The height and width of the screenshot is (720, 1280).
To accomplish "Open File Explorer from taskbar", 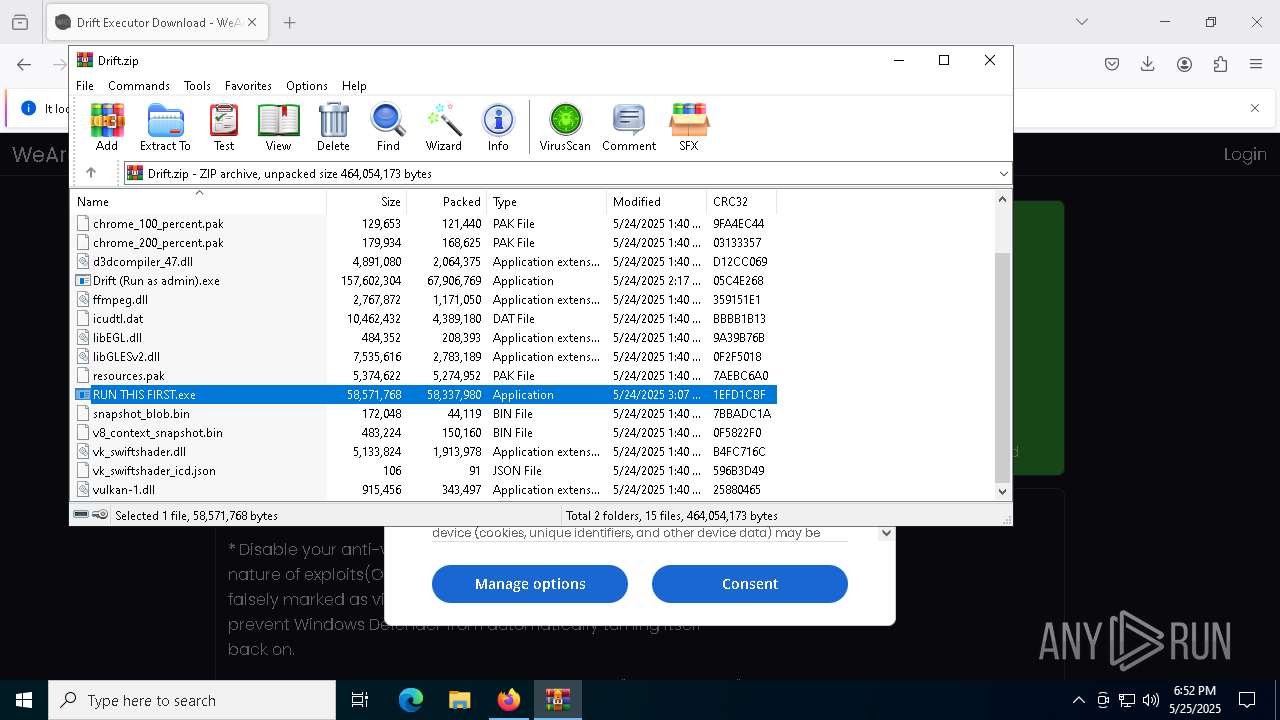I will (x=460, y=700).
